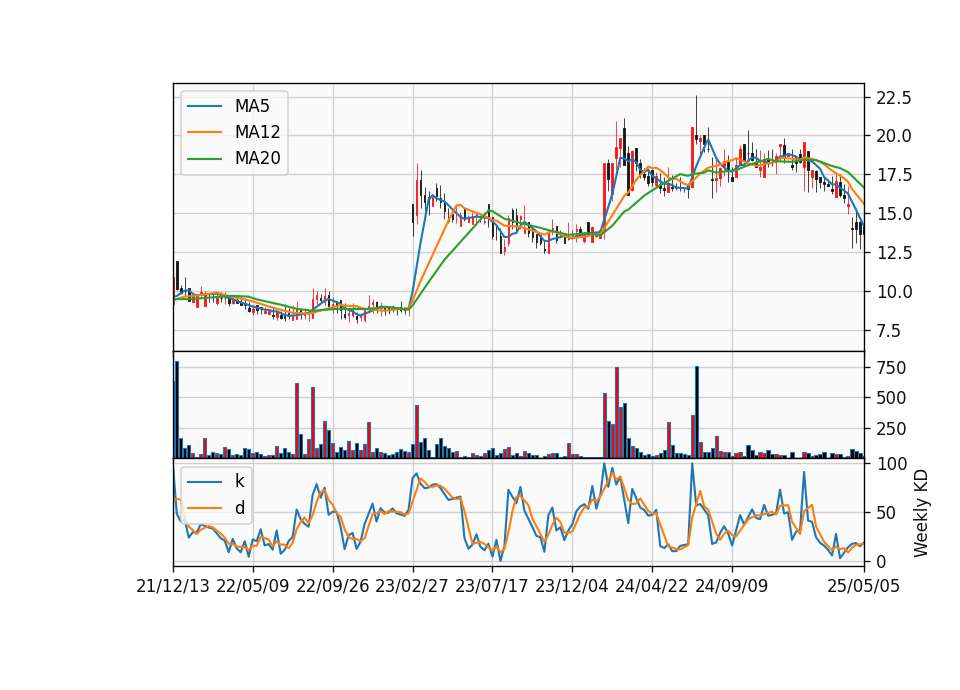960x690 pixels.
Task: Click the blue MA5 legend line sample
Action: pyautogui.click(x=204, y=106)
